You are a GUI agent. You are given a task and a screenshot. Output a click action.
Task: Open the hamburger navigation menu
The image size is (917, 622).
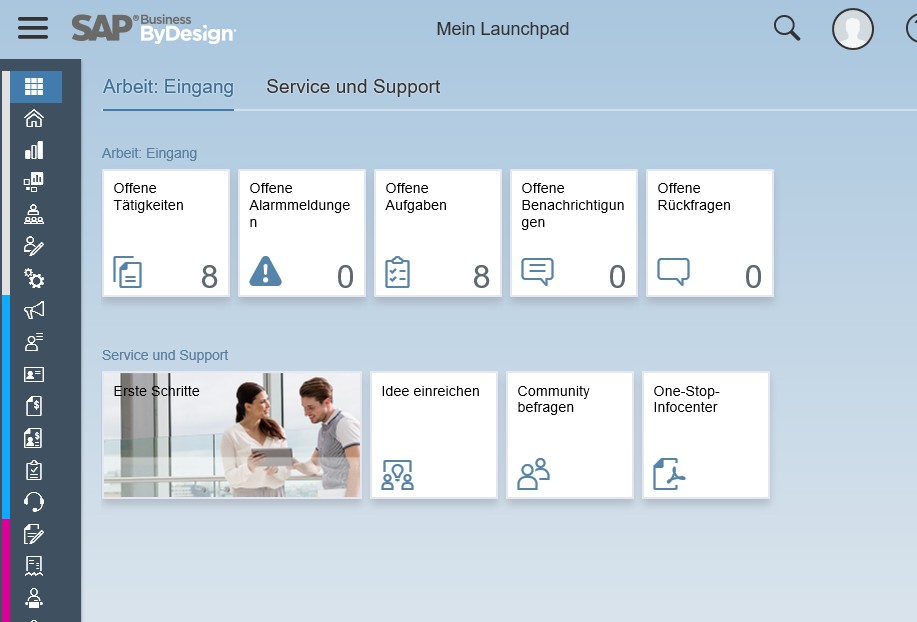[33, 28]
